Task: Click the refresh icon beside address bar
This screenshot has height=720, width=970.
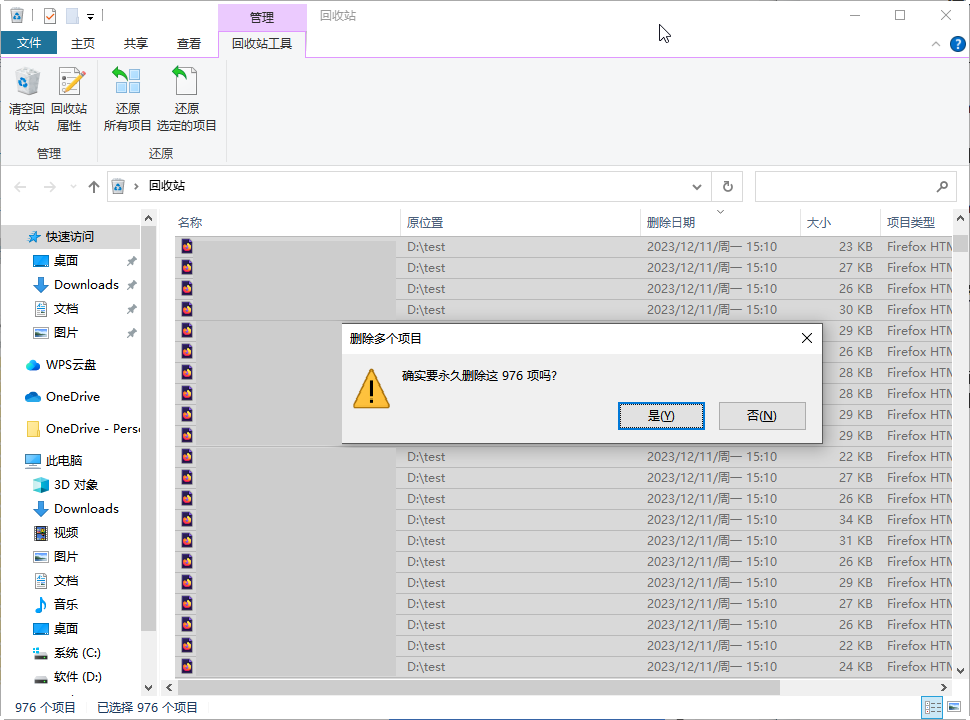Action: click(728, 186)
